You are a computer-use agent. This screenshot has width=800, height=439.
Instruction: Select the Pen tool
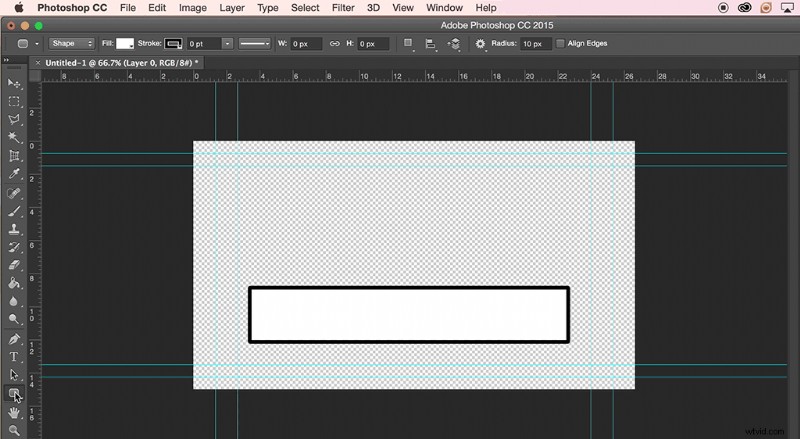[14, 339]
